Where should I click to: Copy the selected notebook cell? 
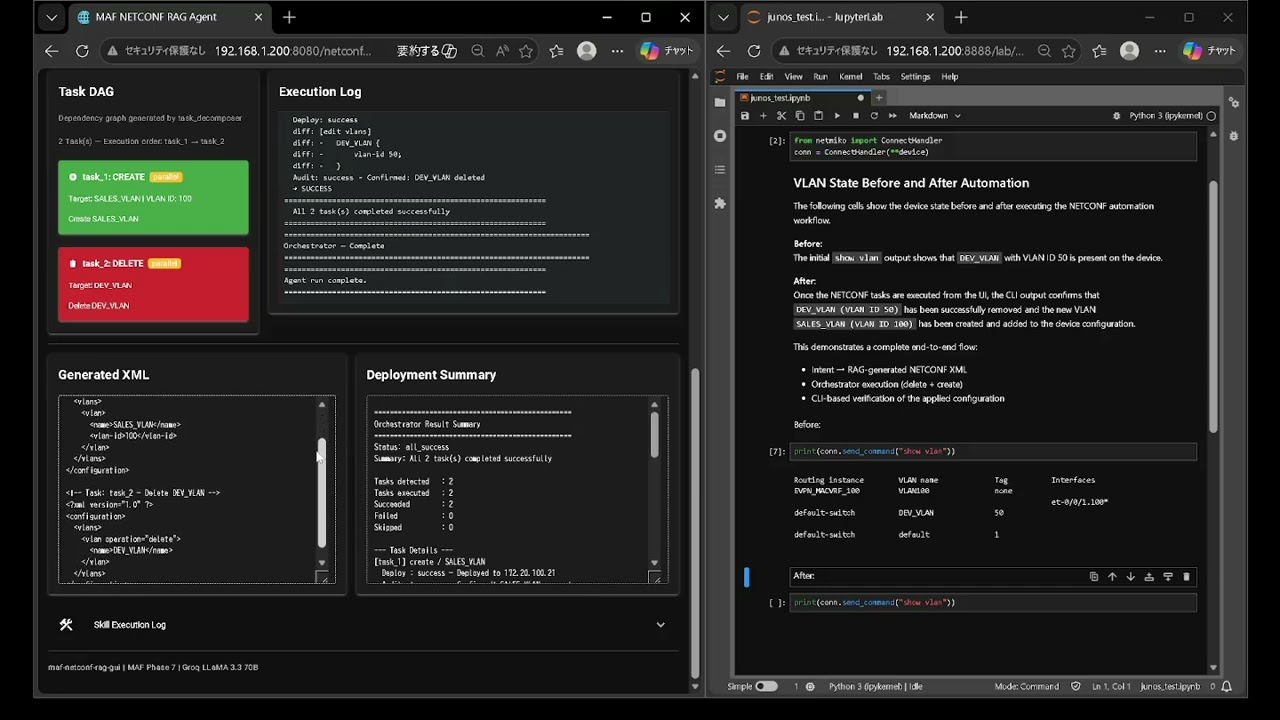pyautogui.click(x=800, y=116)
